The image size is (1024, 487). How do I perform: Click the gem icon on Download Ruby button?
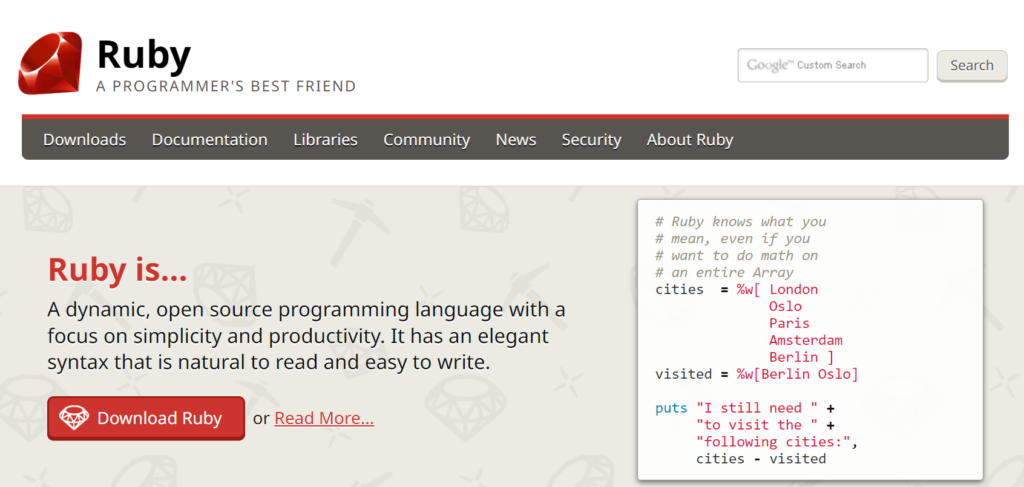(x=74, y=418)
